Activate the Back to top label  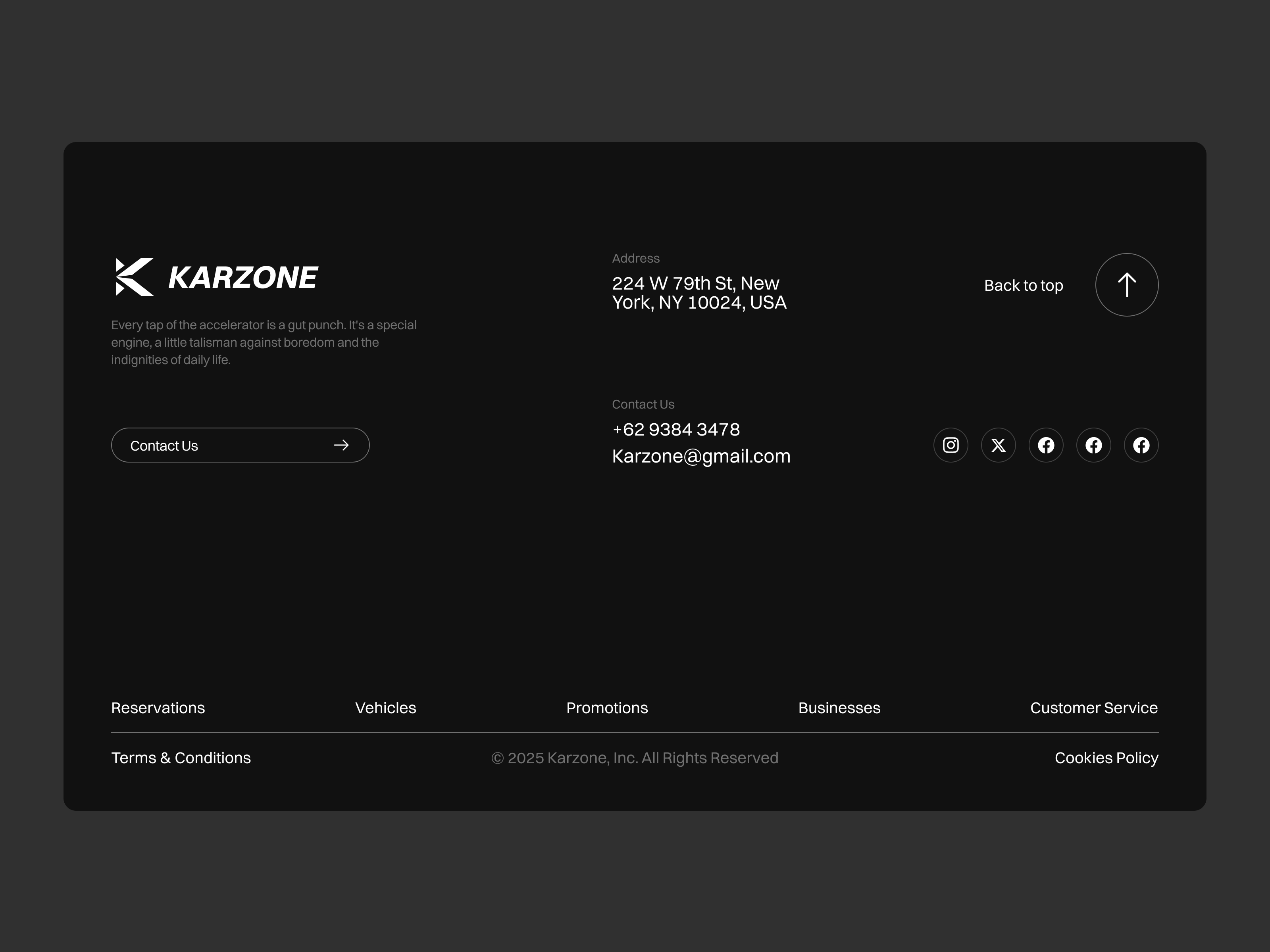[1023, 285]
